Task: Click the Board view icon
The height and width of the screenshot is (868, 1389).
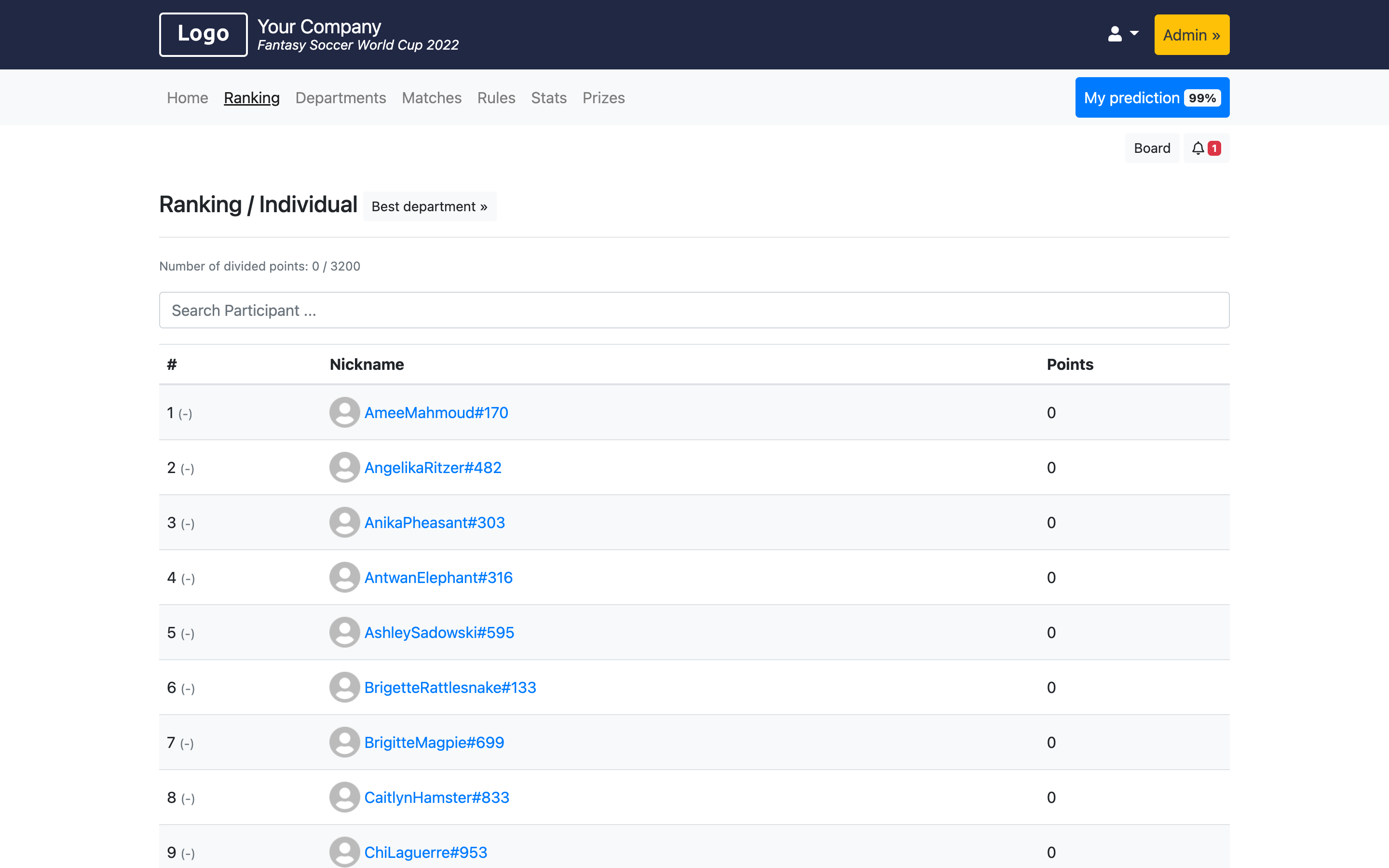Action: [1152, 148]
